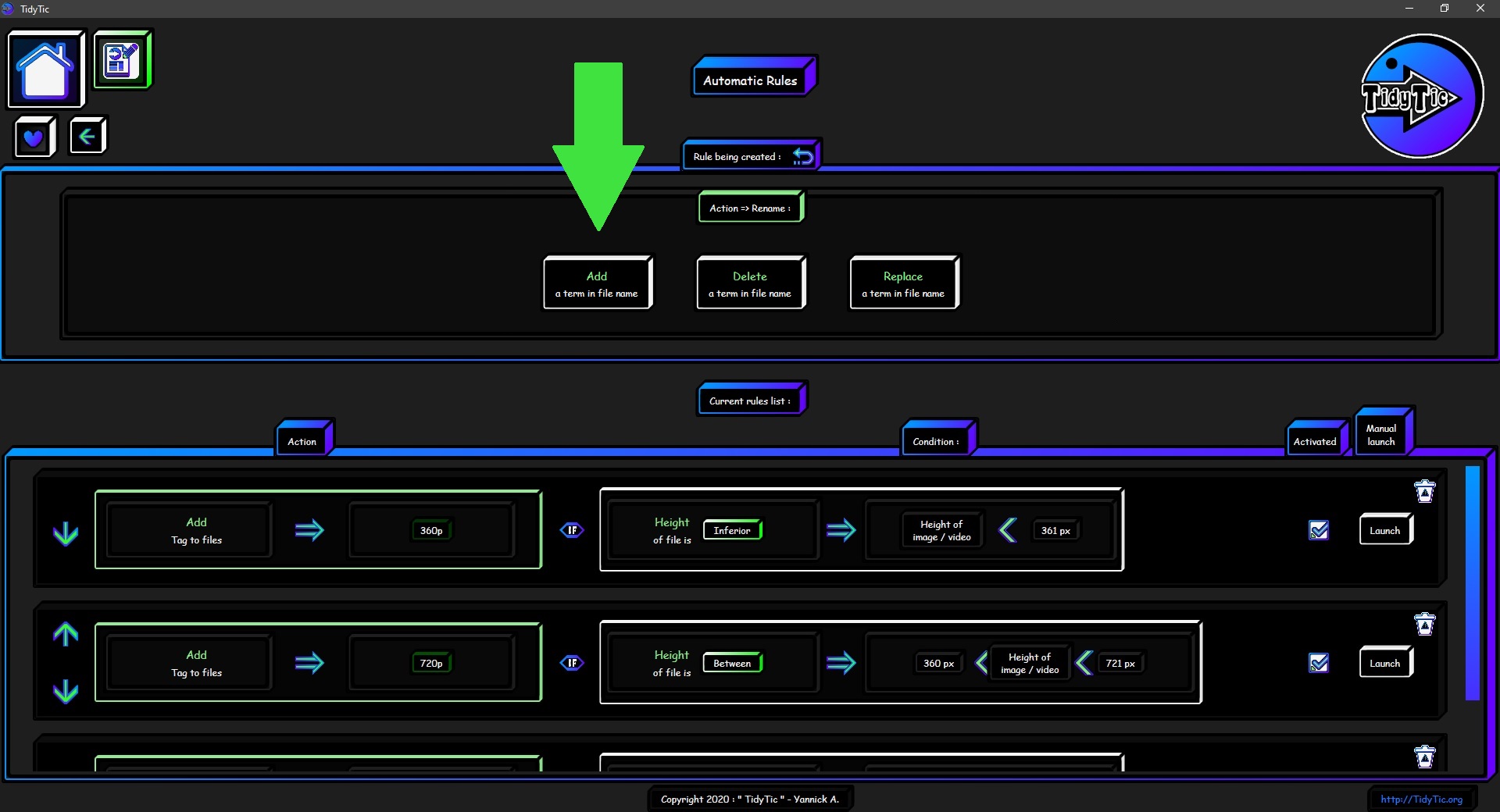Toggle Activated checkbox for 360p rule
The width and height of the screenshot is (1500, 812).
tap(1319, 530)
